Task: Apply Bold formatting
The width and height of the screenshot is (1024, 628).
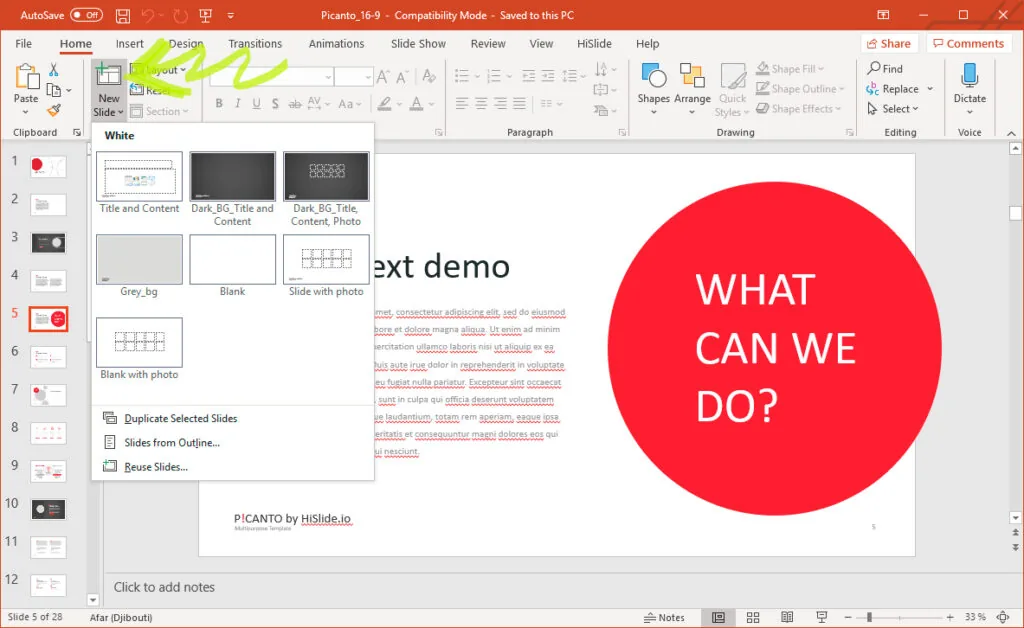Action: (x=219, y=103)
